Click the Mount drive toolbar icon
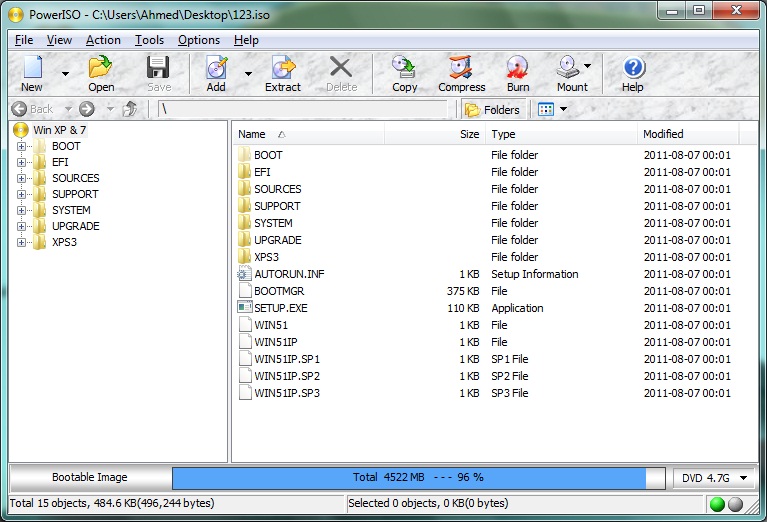 coord(568,67)
